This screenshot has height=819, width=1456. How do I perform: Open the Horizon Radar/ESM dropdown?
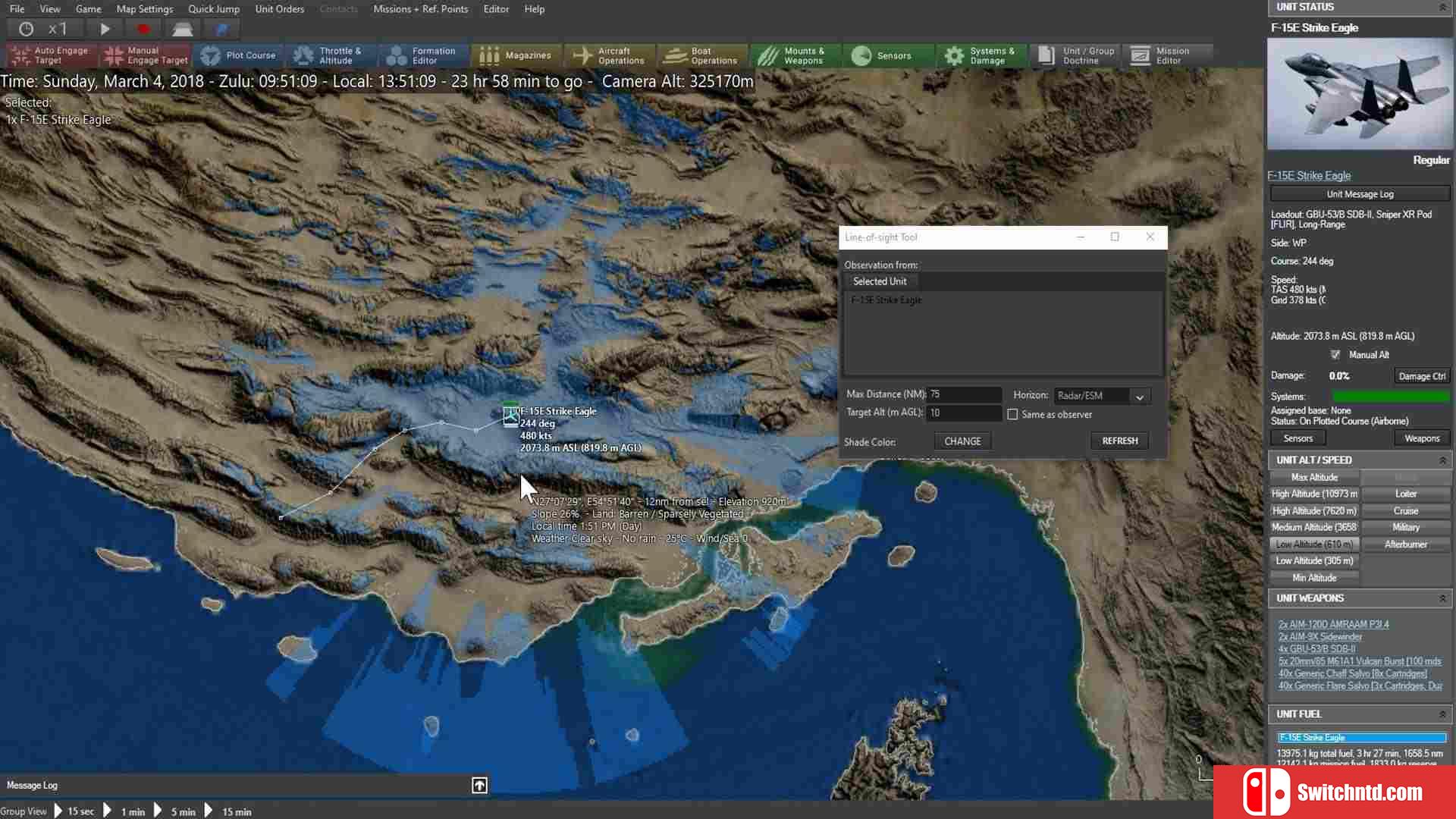click(1102, 396)
